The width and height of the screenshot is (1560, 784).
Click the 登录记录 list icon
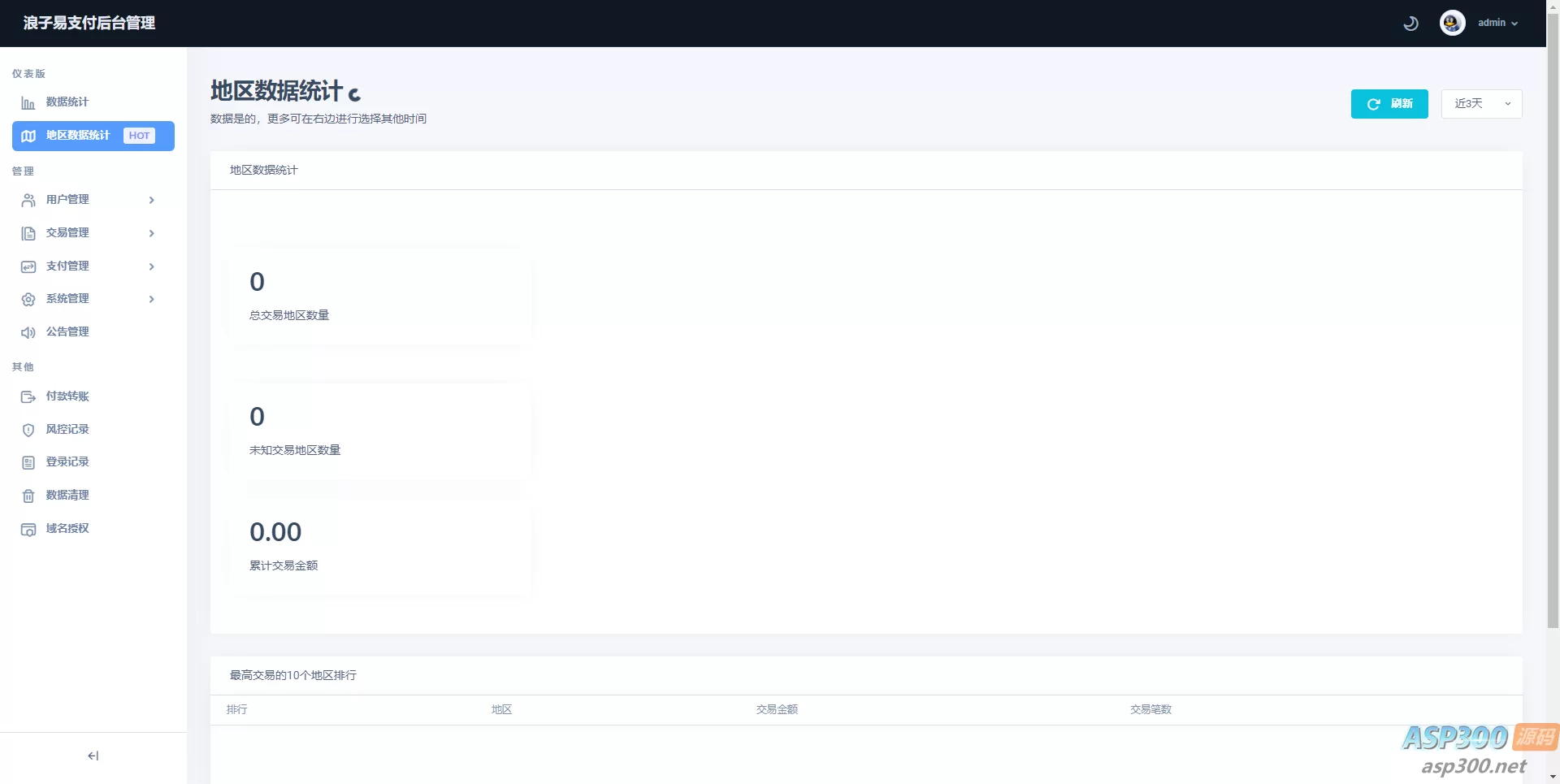pos(28,463)
